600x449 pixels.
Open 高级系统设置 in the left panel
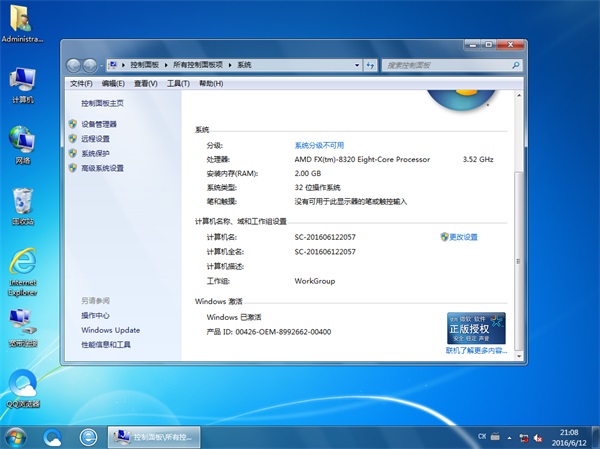[102, 168]
